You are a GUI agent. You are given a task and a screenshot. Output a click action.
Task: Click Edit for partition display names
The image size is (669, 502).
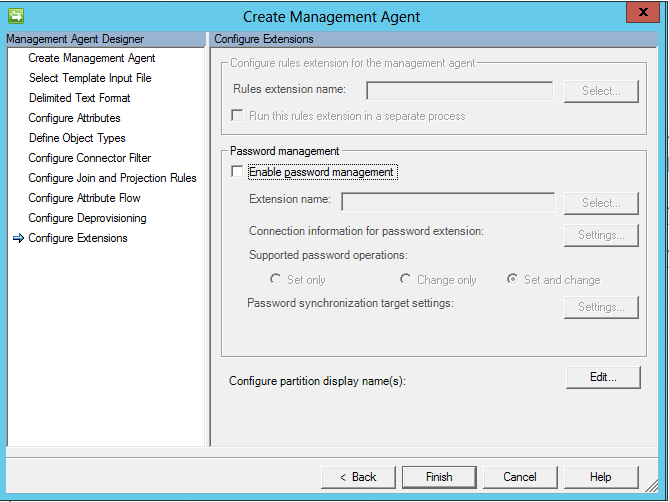(603, 377)
